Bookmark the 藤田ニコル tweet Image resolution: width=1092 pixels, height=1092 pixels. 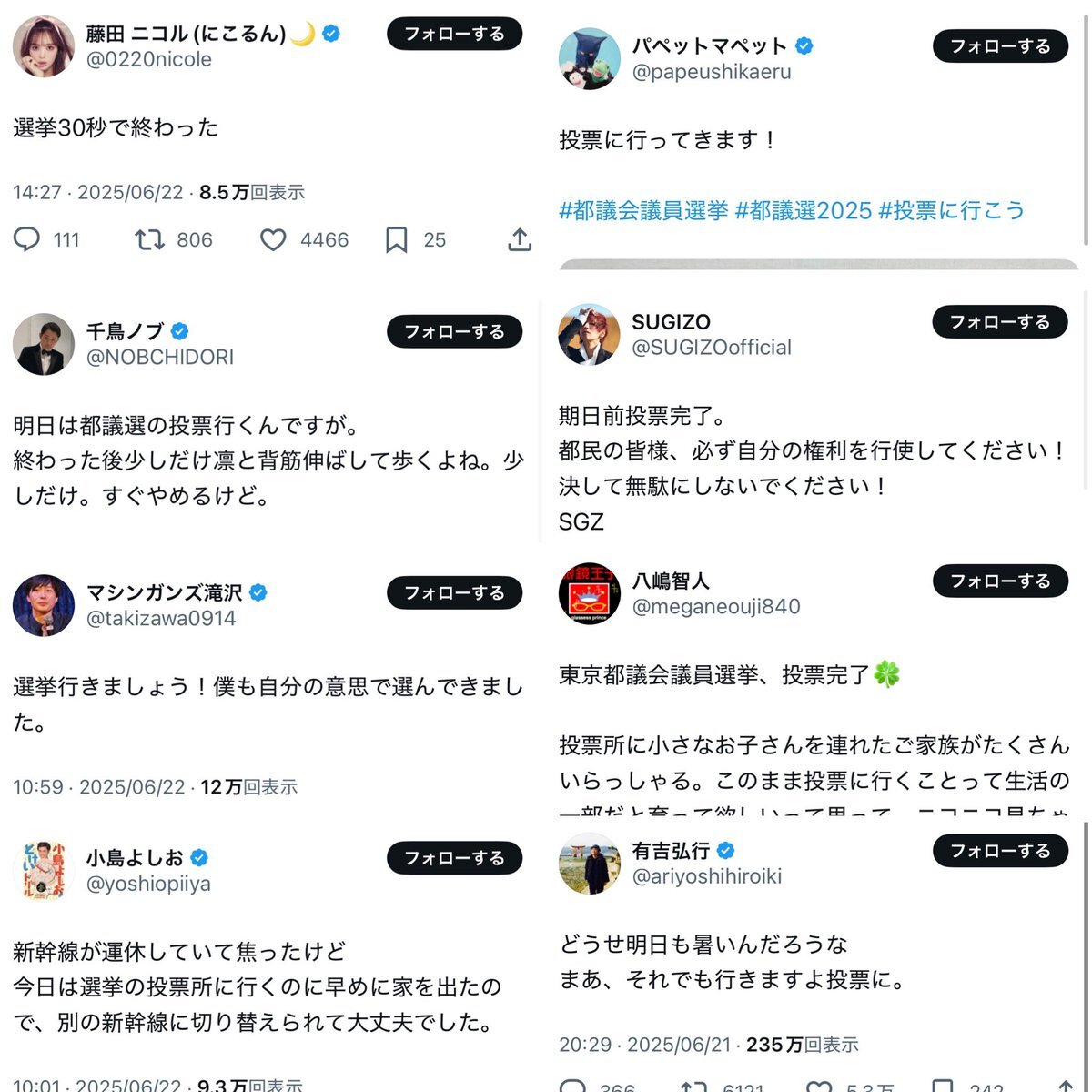tap(396, 239)
